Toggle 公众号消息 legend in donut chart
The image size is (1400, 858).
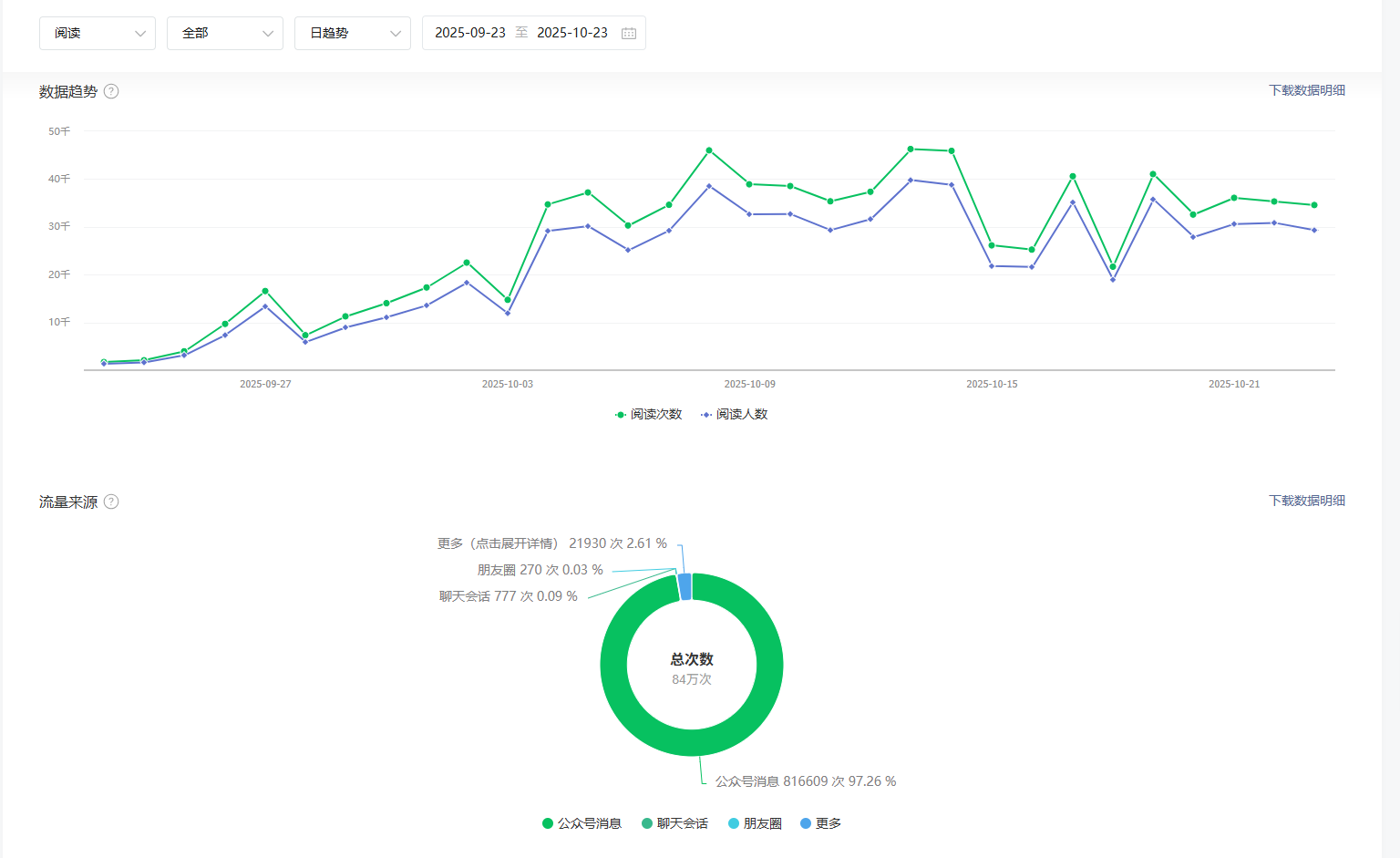tap(582, 823)
